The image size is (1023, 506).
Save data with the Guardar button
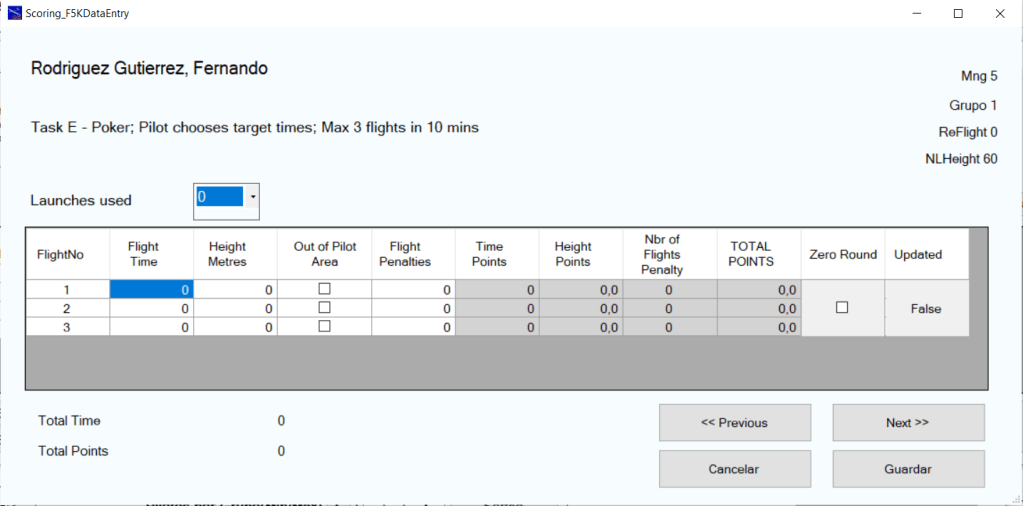pos(908,469)
